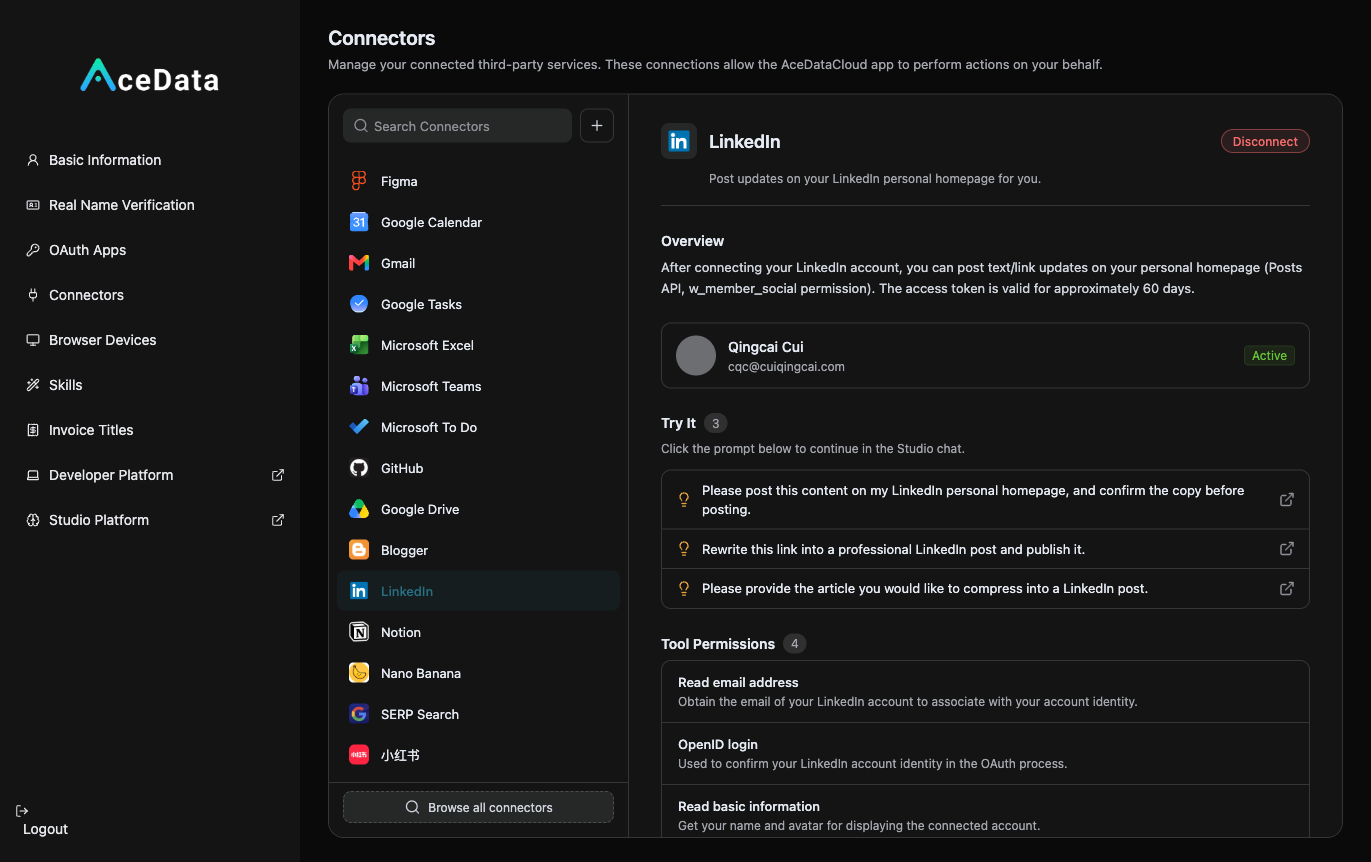The width and height of the screenshot is (1371, 862).
Task: Click the Gmail envelope icon
Action: pos(359,263)
